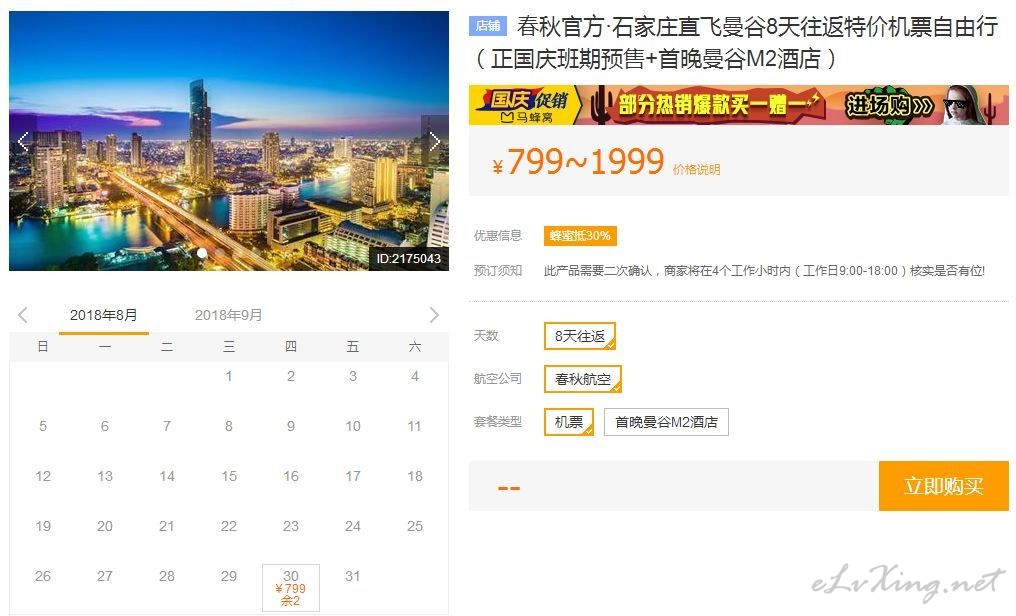Click August 24 in the calendar
Viewport: 1016px width, 616px height.
(352, 526)
